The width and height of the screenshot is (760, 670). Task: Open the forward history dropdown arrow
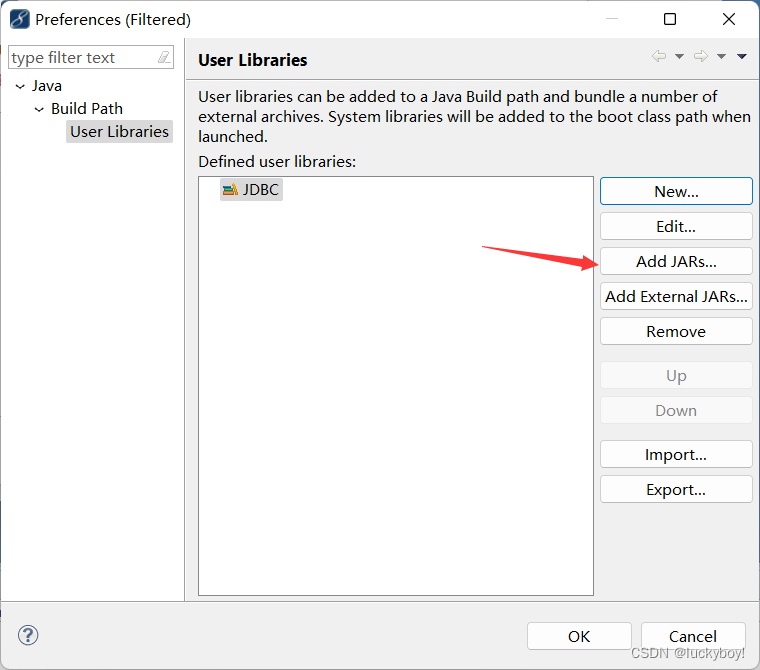click(721, 57)
